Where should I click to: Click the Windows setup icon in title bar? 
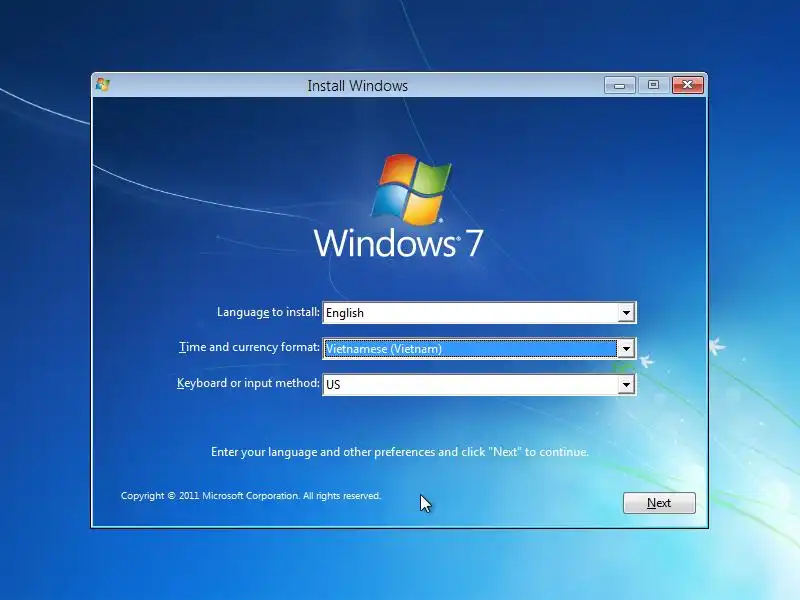point(103,85)
